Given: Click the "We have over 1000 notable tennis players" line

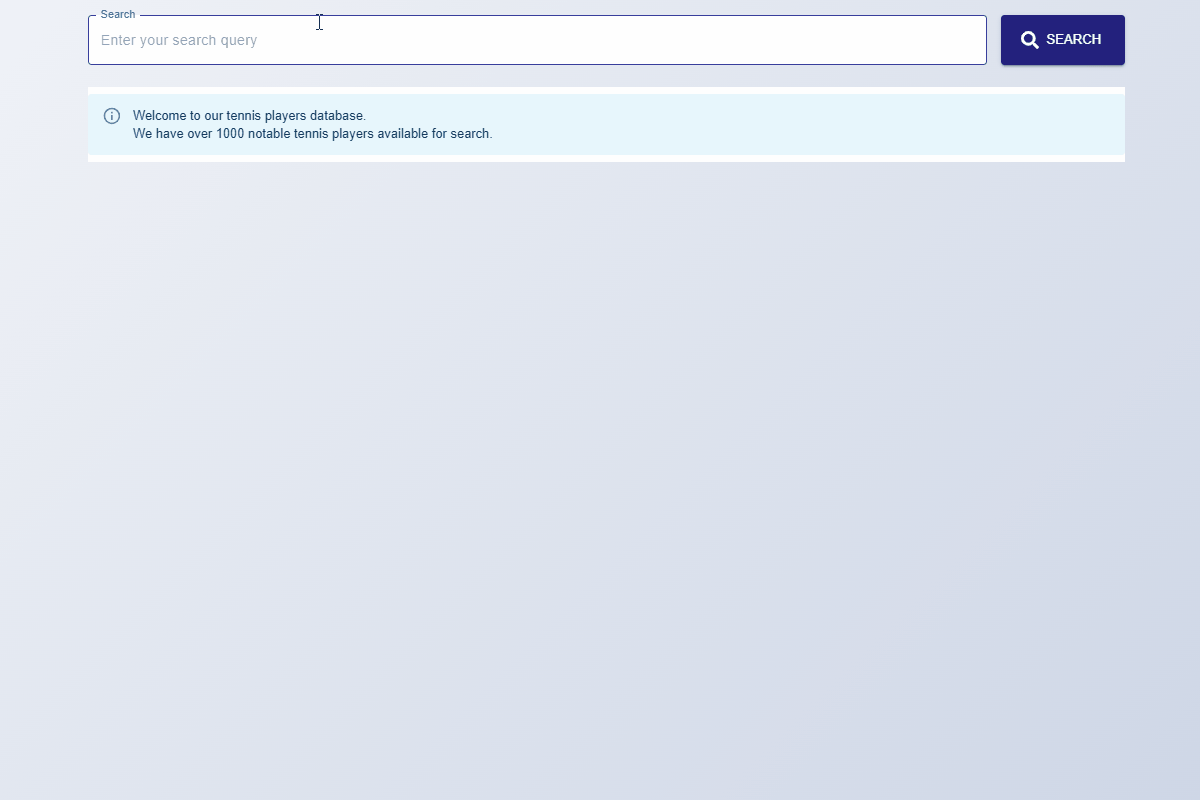Looking at the screenshot, I should (312, 134).
